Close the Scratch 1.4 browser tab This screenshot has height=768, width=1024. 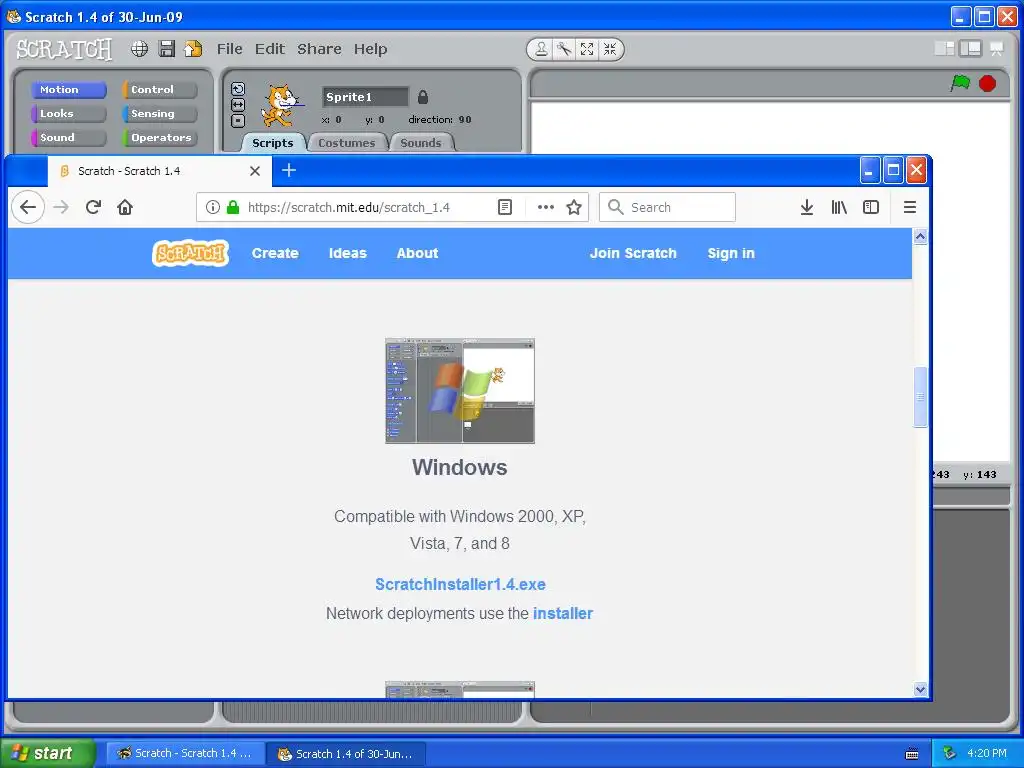point(255,171)
